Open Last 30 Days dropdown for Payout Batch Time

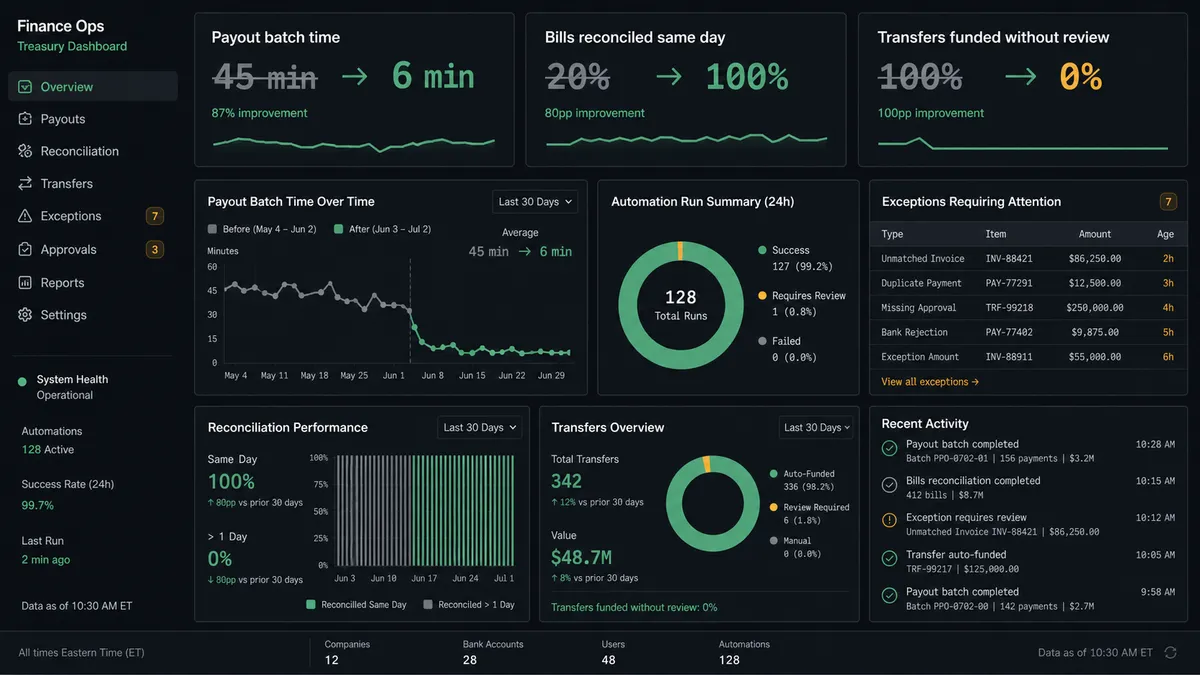coord(536,202)
